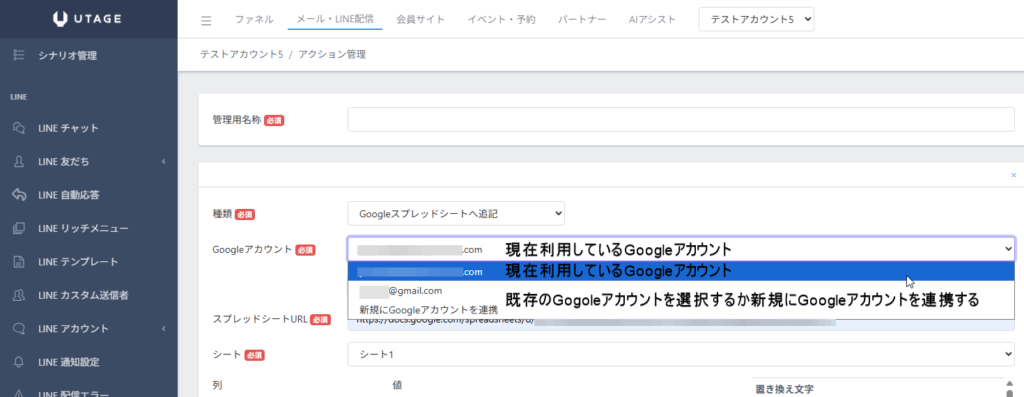This screenshot has height=397, width=1024.
Task: Click the LINE カスタム送信者 users icon
Action: 19,294
